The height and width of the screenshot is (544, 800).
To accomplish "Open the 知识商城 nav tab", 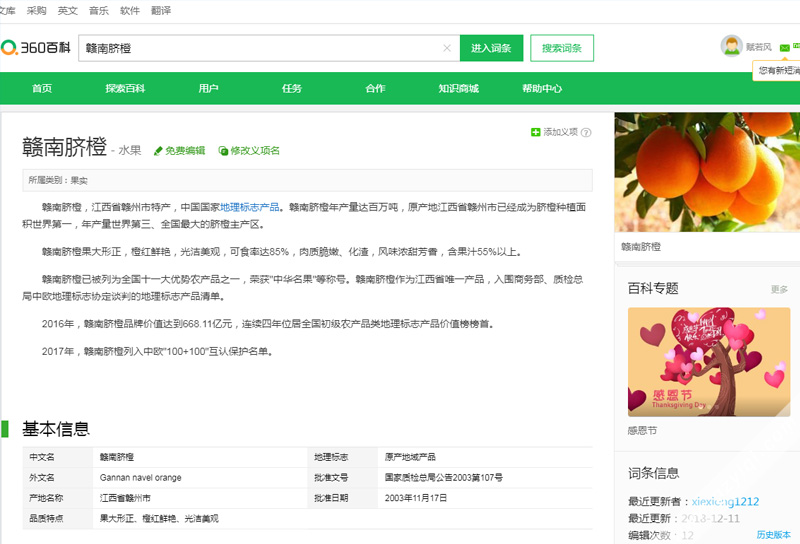I will (459, 88).
